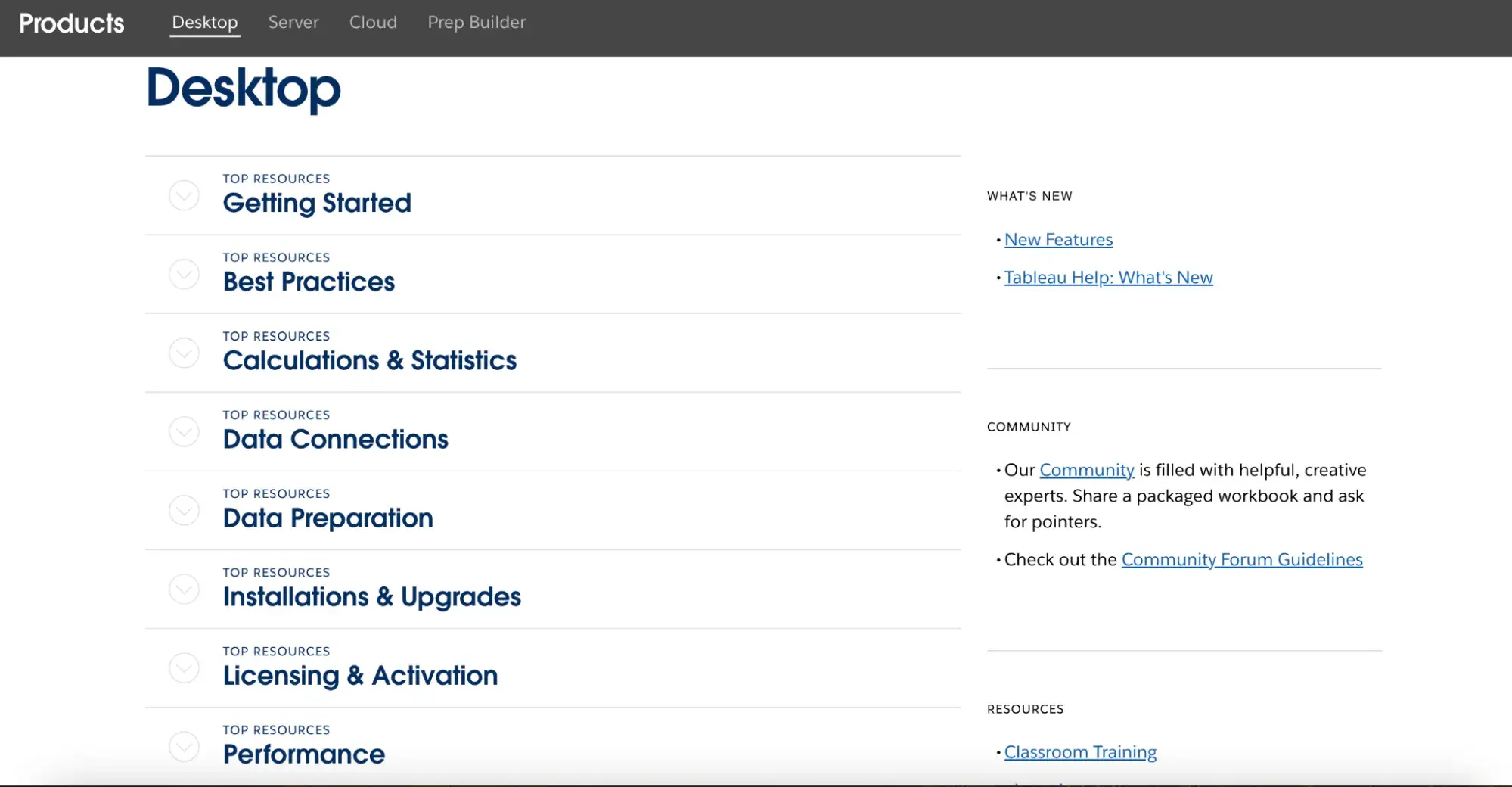Click the Getting Started heading
1512x787 pixels.
317,203
